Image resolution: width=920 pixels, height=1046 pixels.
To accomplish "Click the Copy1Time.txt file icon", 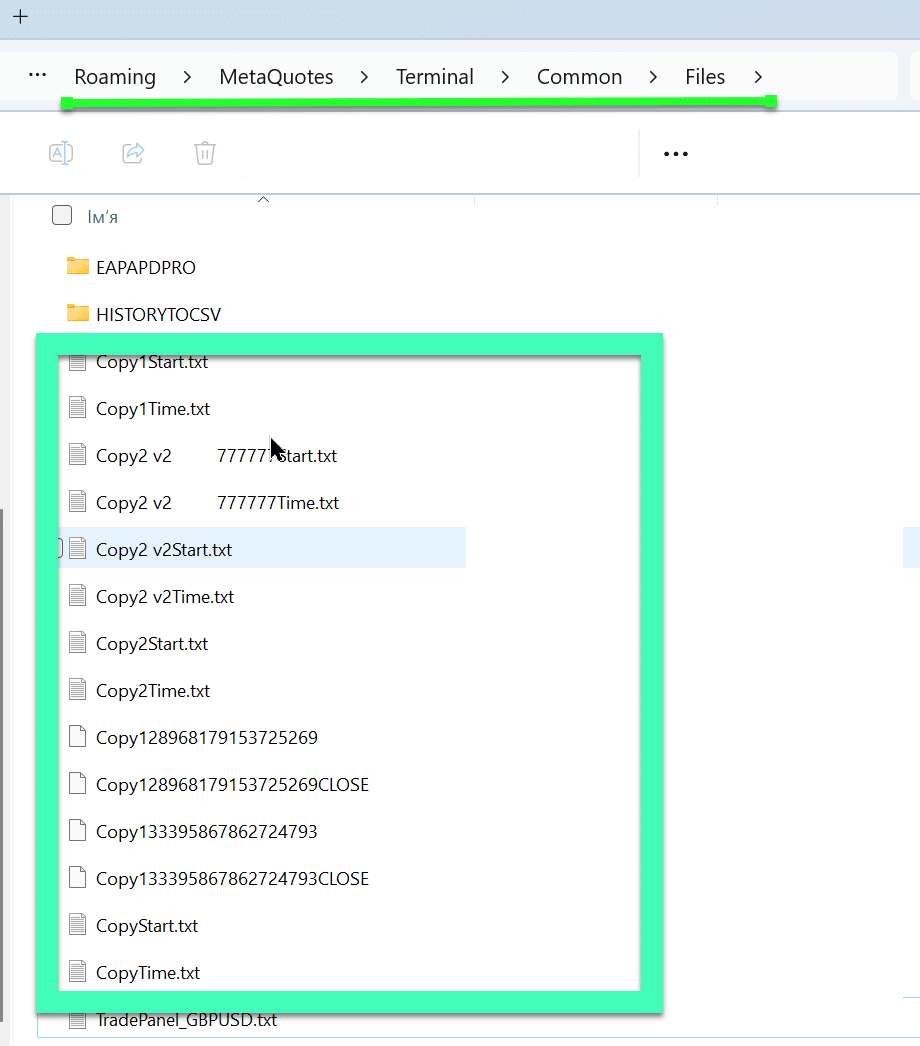I will tap(78, 407).
